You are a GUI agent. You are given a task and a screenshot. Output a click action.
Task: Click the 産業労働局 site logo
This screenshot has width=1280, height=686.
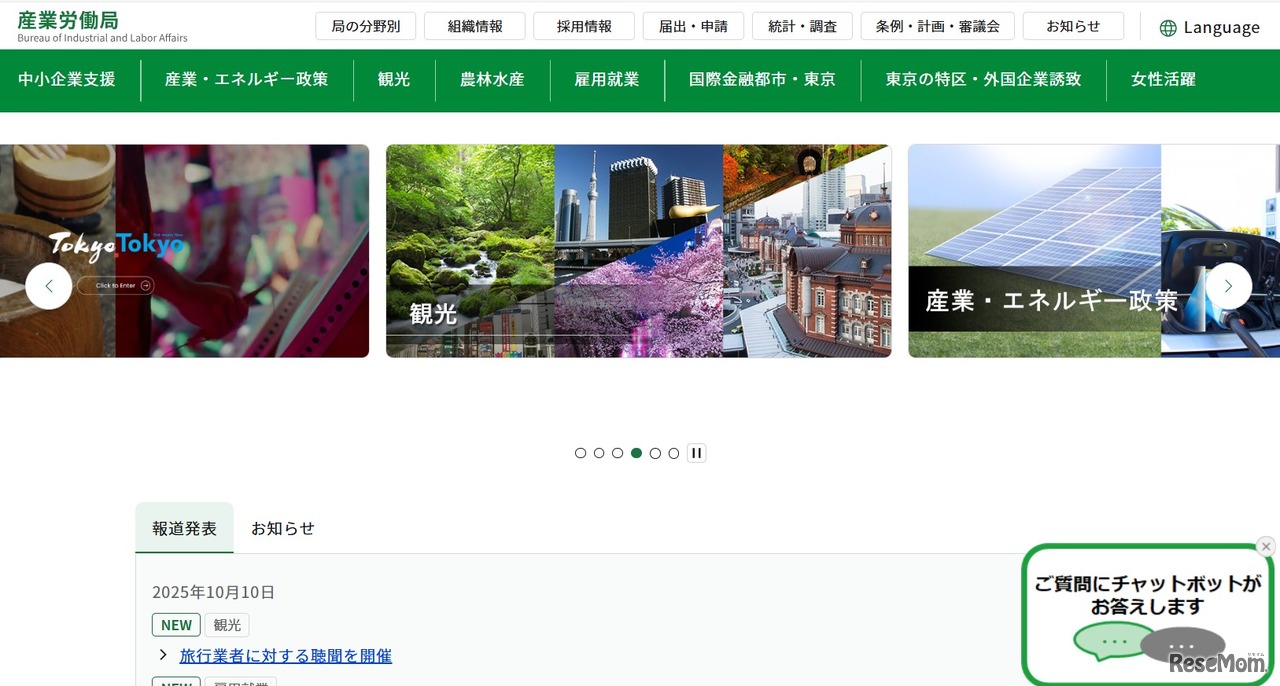102,26
